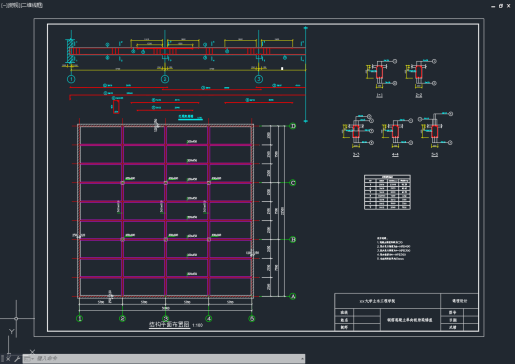Click the command line drag grip

[2, 359]
